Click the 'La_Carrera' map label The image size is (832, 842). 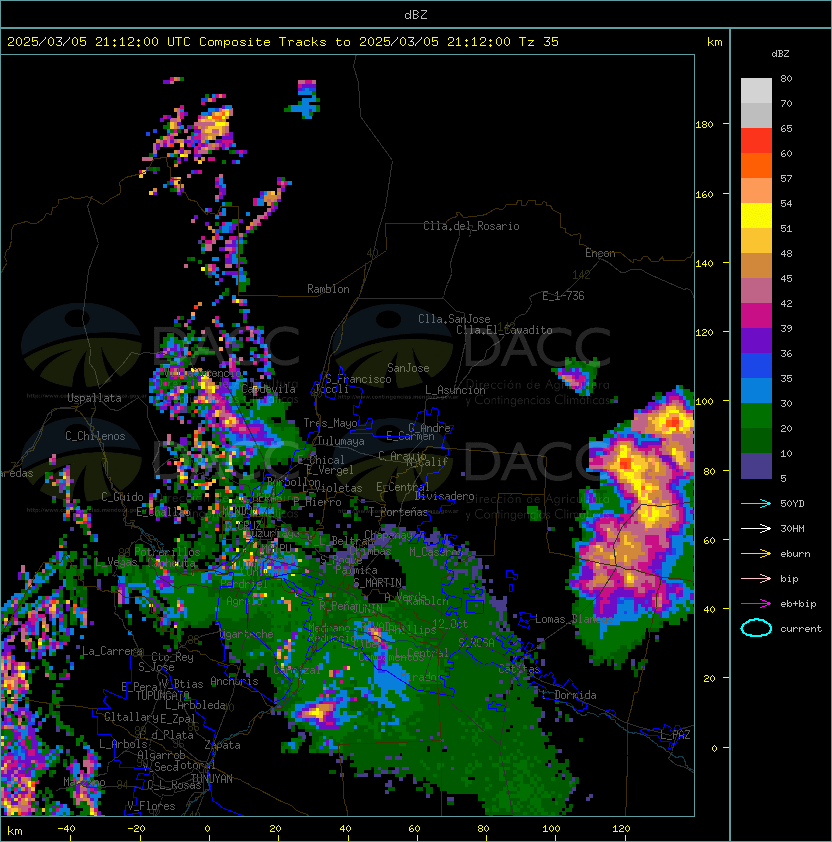(113, 651)
